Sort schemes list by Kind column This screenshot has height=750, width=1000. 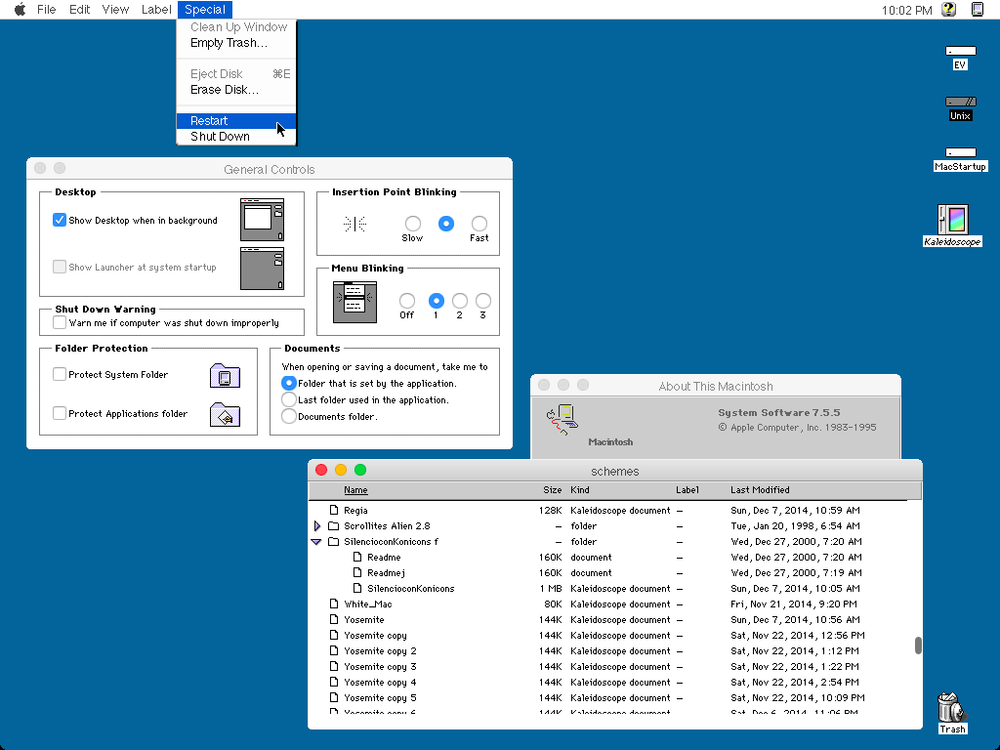pyautogui.click(x=580, y=490)
